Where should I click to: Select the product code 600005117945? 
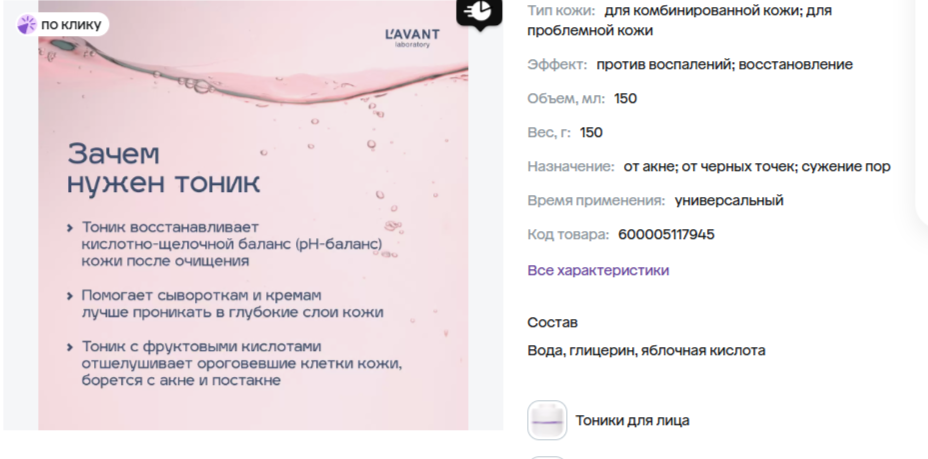(x=666, y=234)
